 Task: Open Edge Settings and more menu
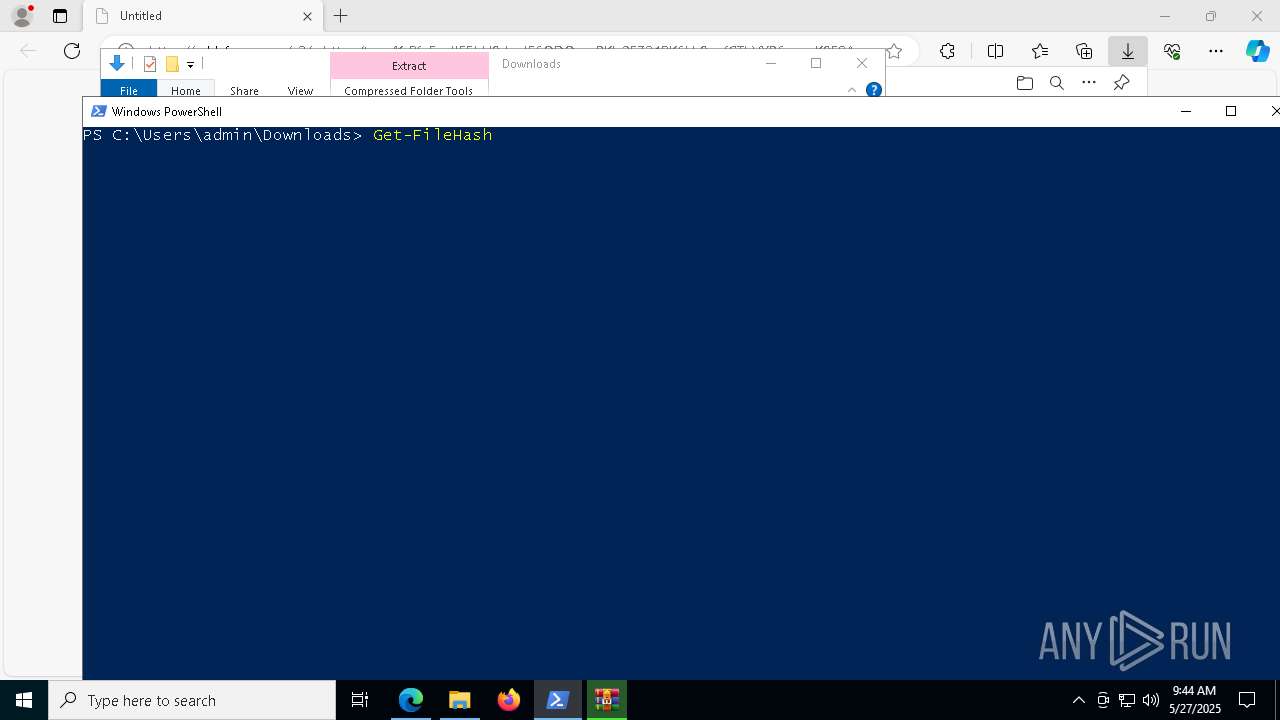(1216, 51)
